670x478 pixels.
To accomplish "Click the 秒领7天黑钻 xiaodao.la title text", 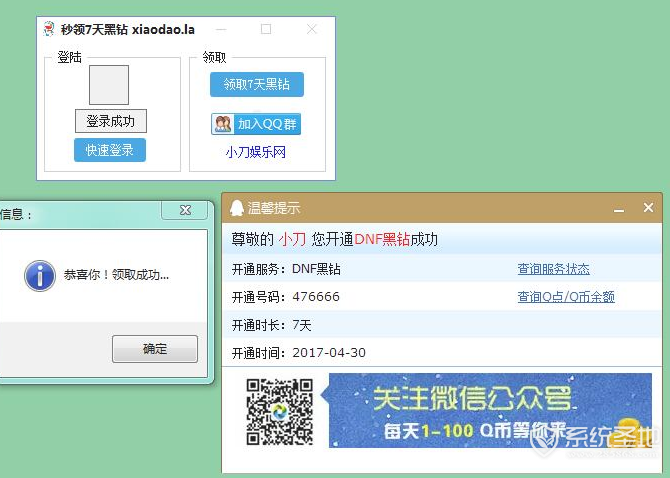I will (x=127, y=29).
